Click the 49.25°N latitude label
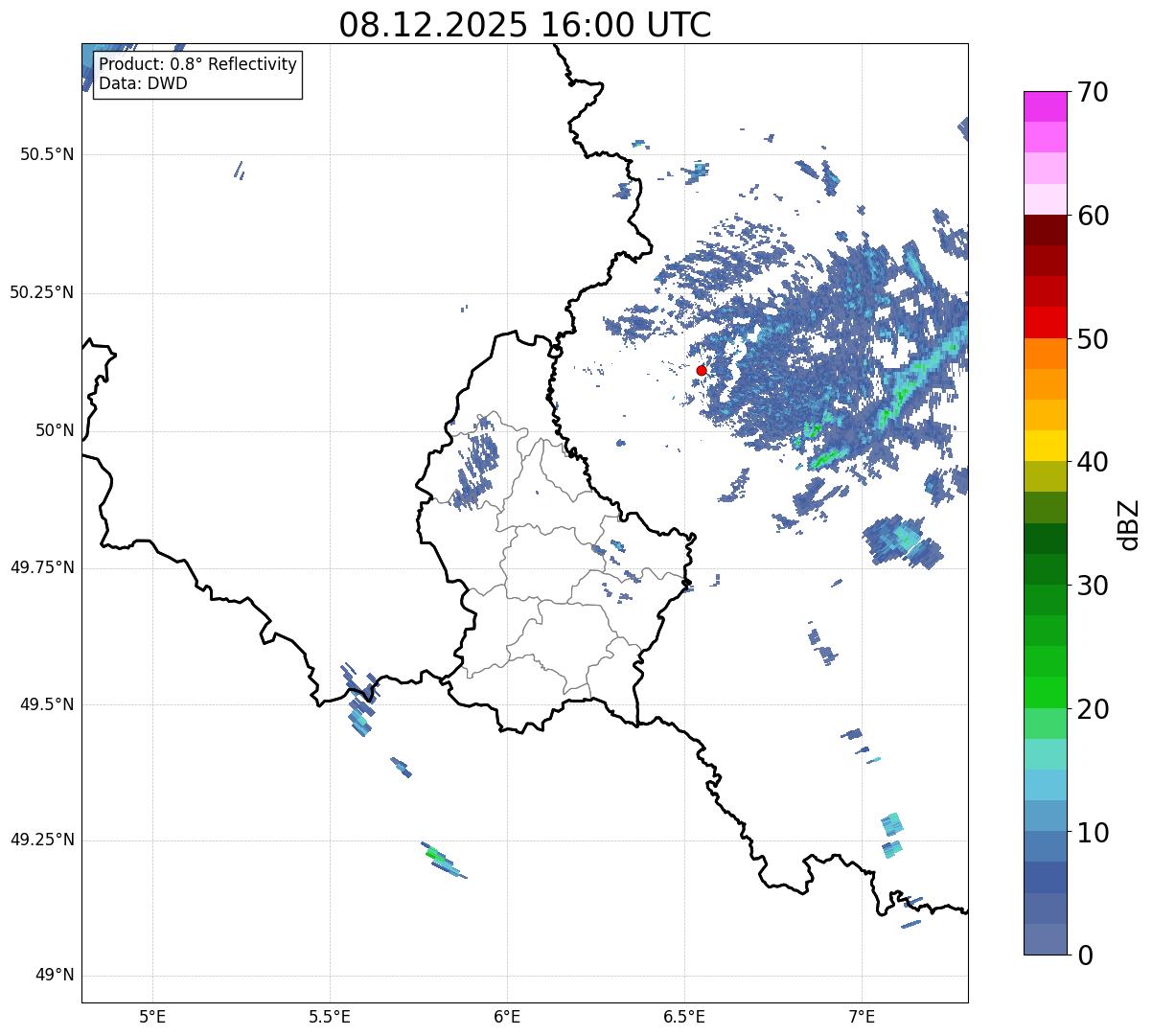The image size is (1152, 1036). tap(41, 840)
